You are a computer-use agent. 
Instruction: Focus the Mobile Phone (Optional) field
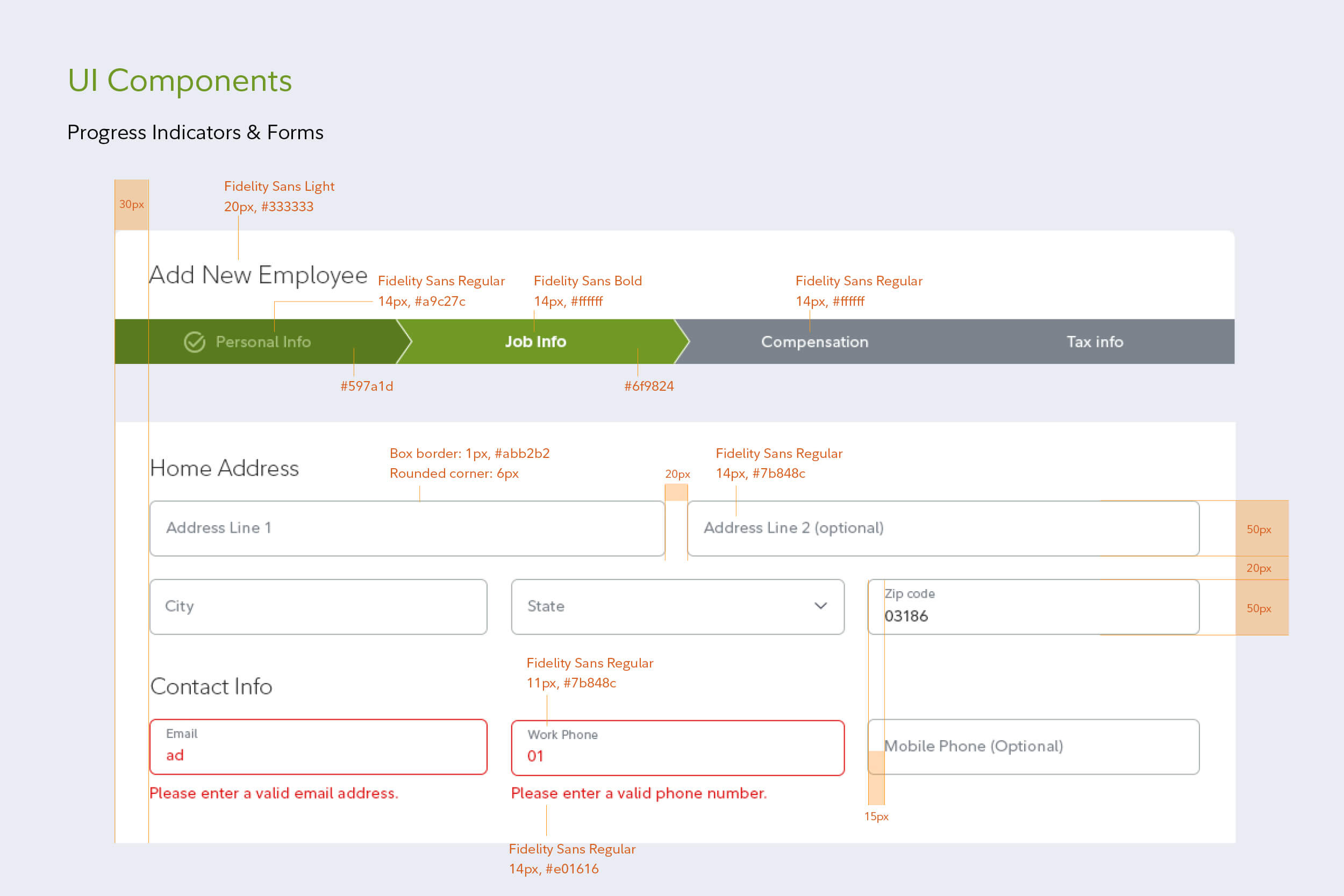pos(1033,746)
